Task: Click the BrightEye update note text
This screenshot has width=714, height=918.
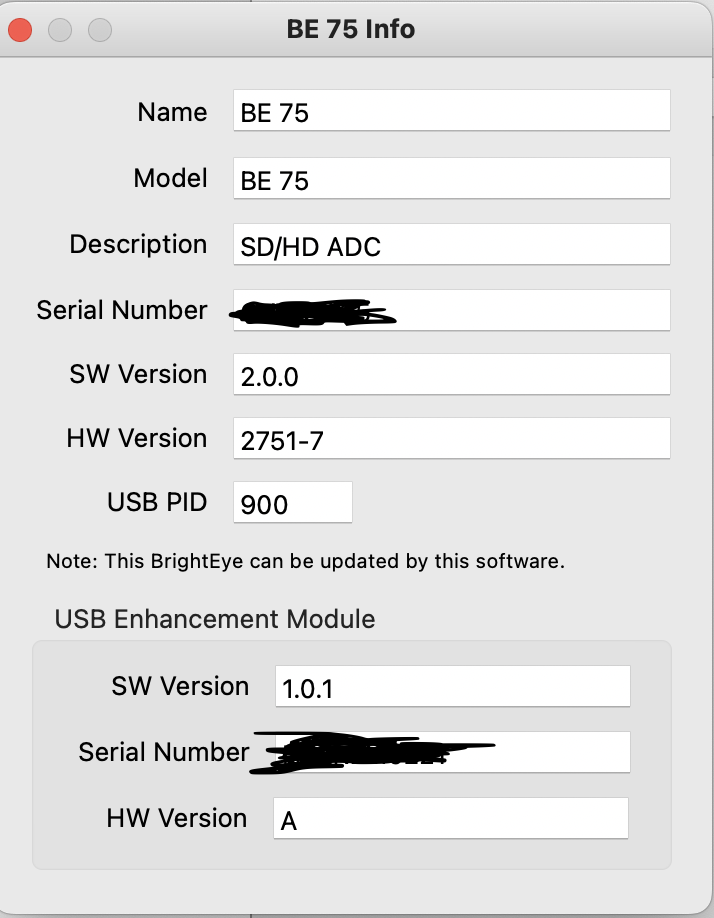Action: click(x=305, y=561)
